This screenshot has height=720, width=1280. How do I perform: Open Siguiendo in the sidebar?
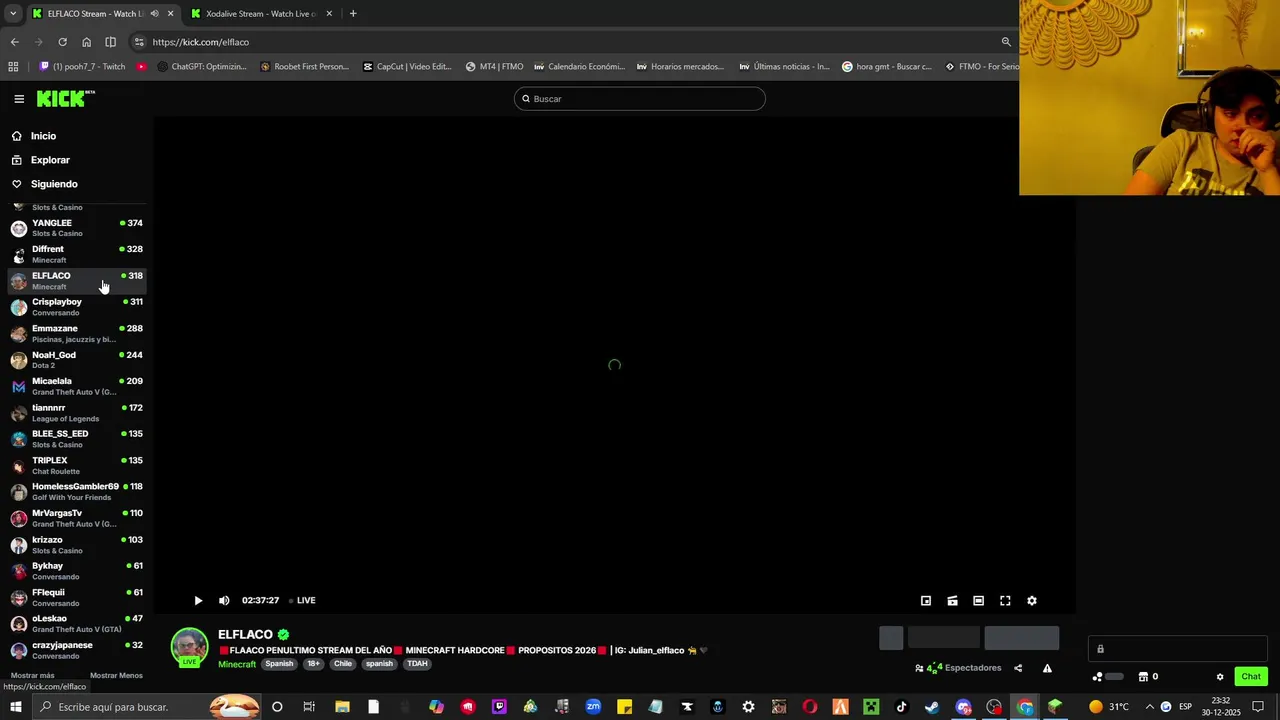point(54,184)
